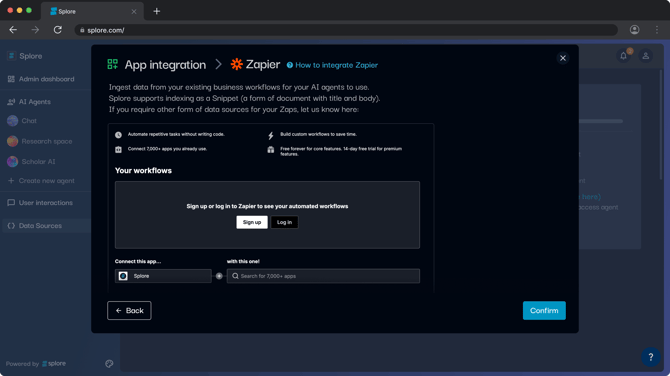Click the Data Sources braces icon
Viewport: 670px width, 376px height.
pos(11,226)
